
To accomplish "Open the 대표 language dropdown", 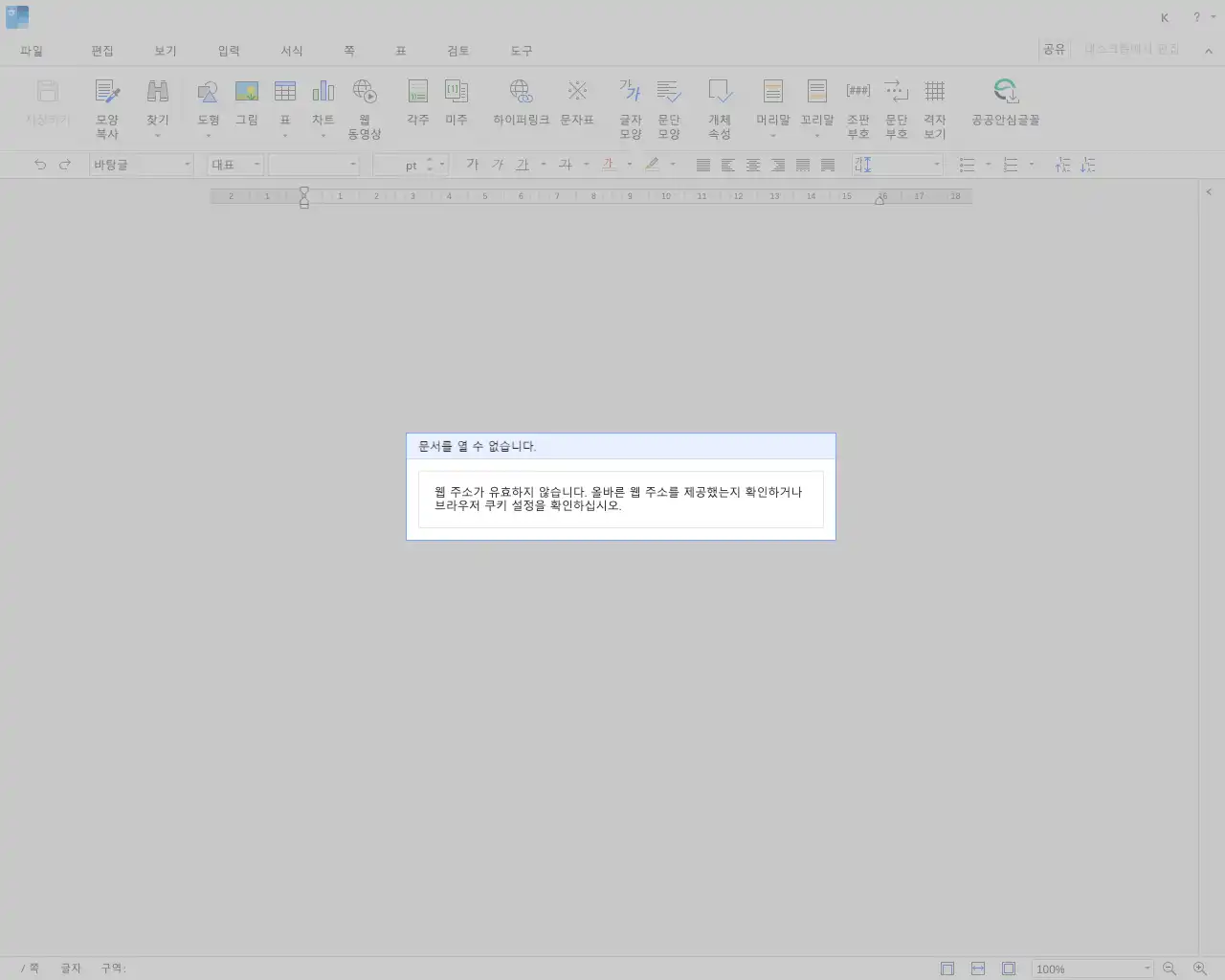I will tap(235, 165).
